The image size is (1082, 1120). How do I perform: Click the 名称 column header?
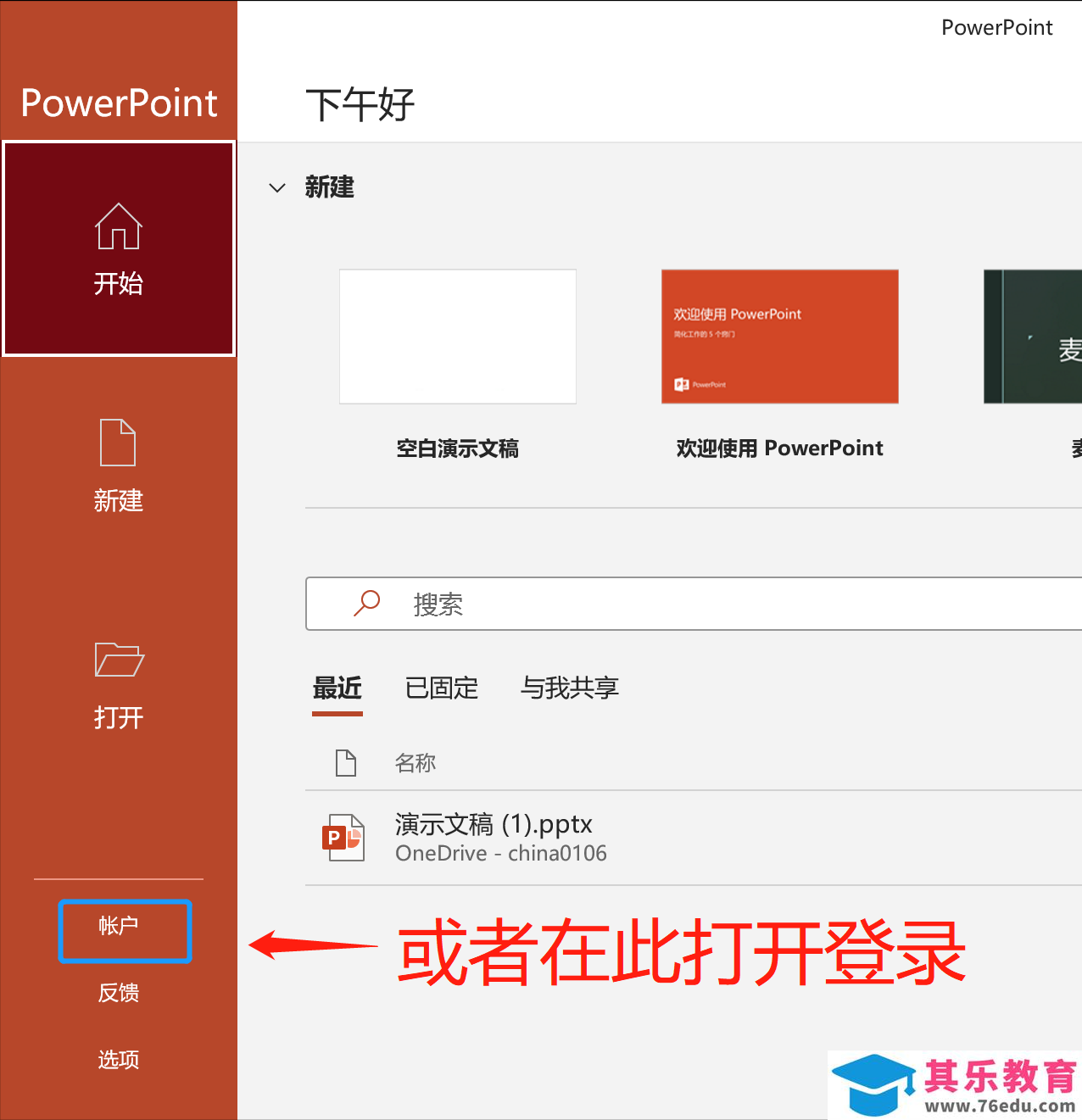tap(416, 763)
